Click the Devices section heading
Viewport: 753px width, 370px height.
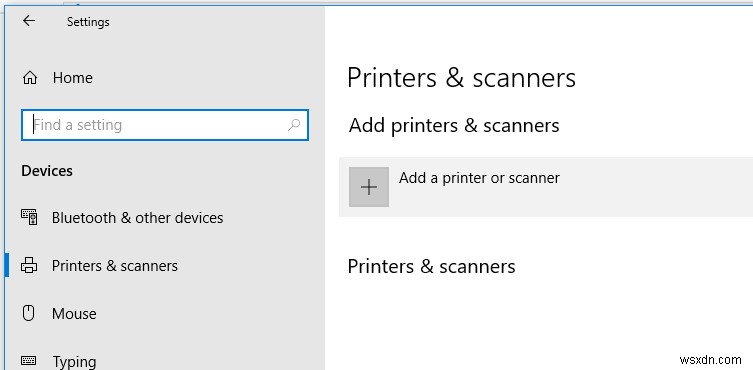pos(47,171)
